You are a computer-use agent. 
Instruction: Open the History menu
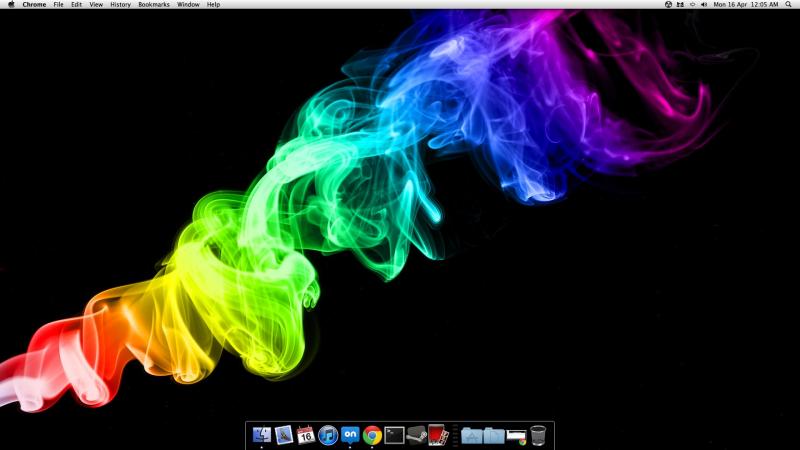[120, 4]
